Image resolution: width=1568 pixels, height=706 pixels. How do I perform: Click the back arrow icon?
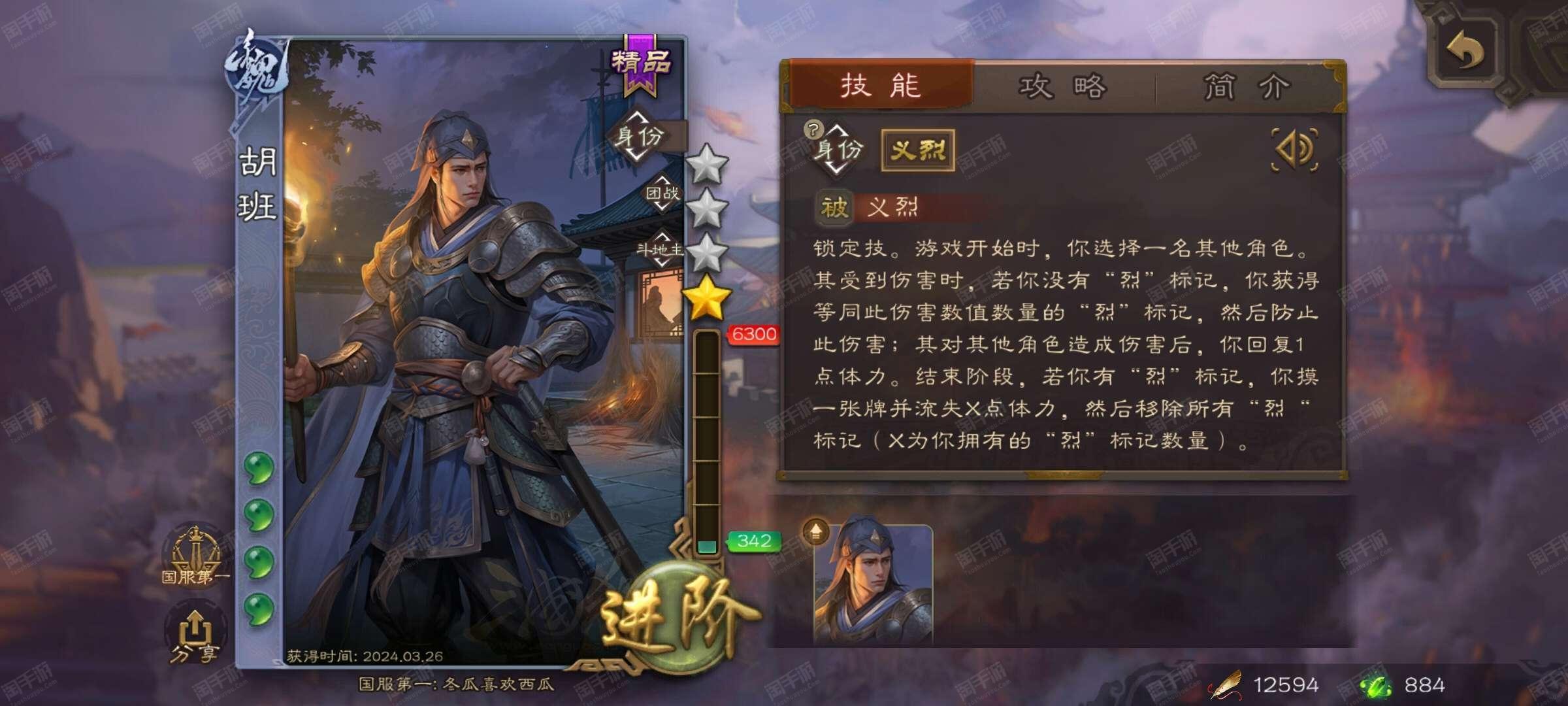[1465, 51]
